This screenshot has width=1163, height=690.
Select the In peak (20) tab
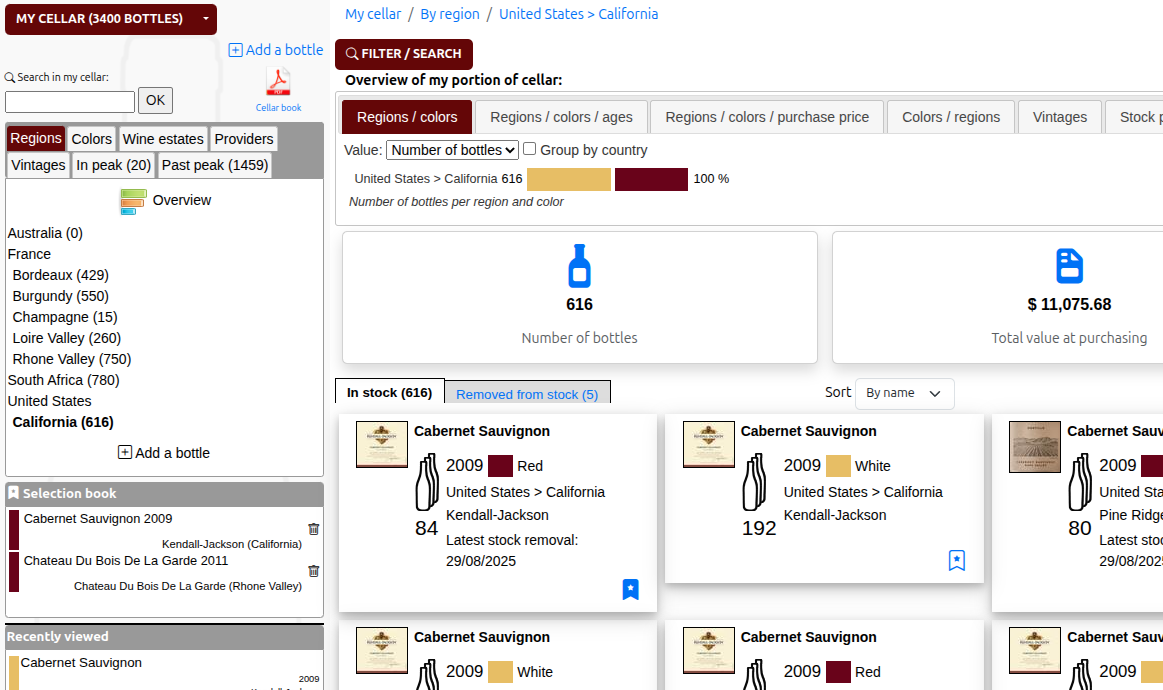[x=113, y=165]
